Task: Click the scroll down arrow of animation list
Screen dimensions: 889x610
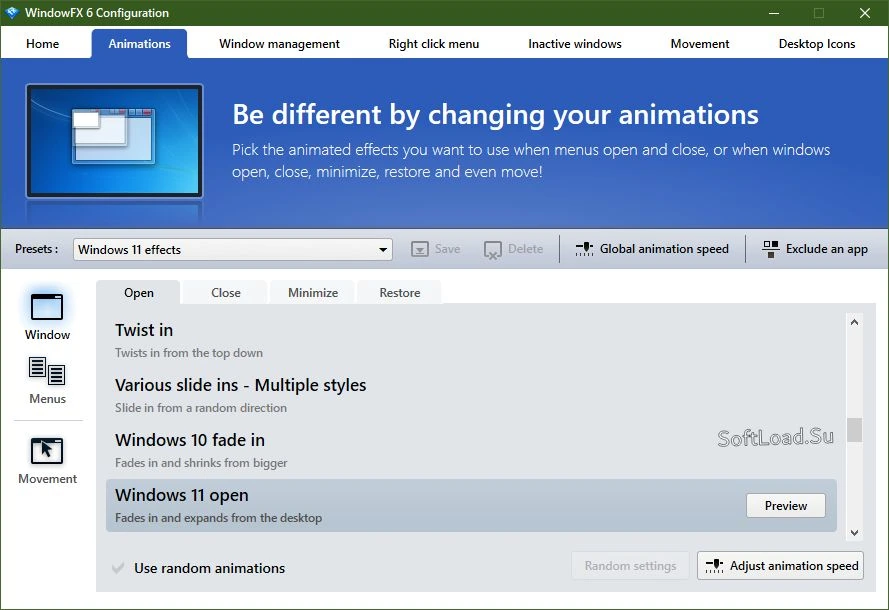Action: tap(854, 533)
